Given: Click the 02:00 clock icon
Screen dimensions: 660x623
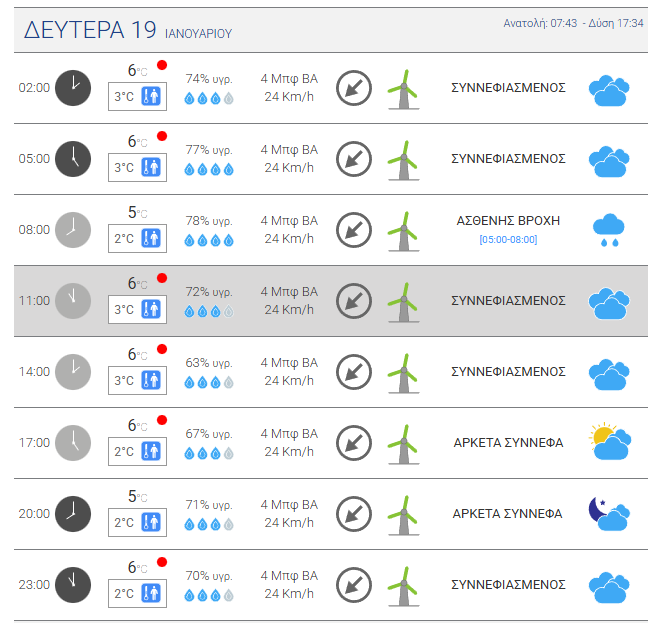Looking at the screenshot, I should click(x=72, y=88).
